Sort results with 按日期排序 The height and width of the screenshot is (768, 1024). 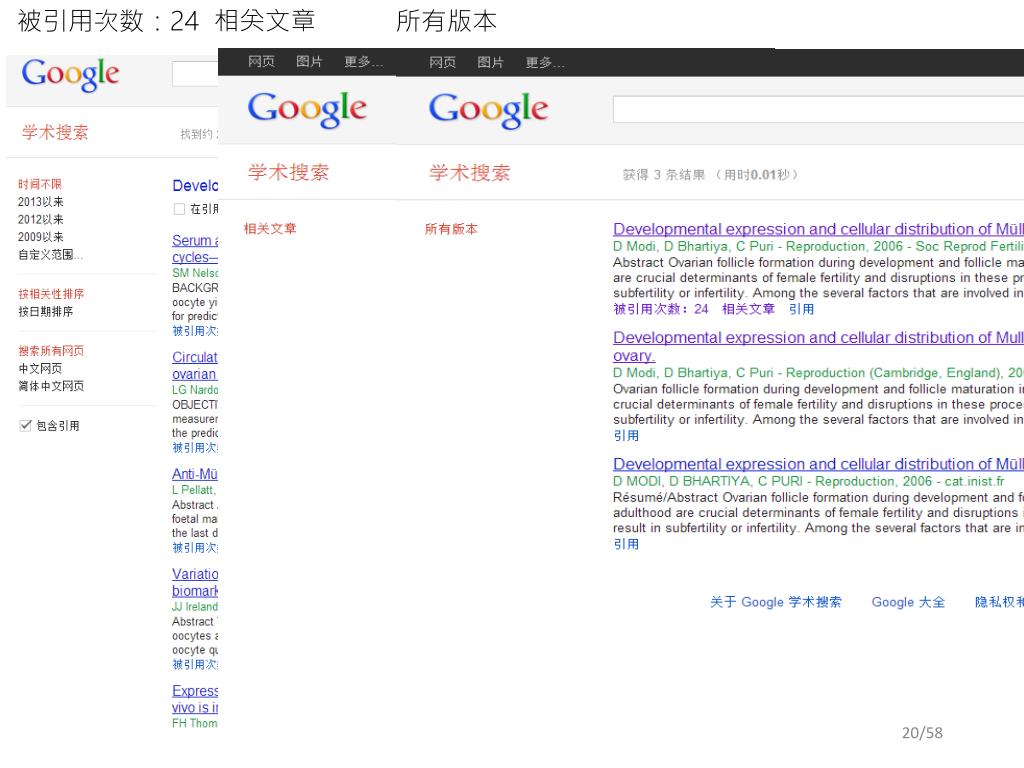[x=46, y=312]
